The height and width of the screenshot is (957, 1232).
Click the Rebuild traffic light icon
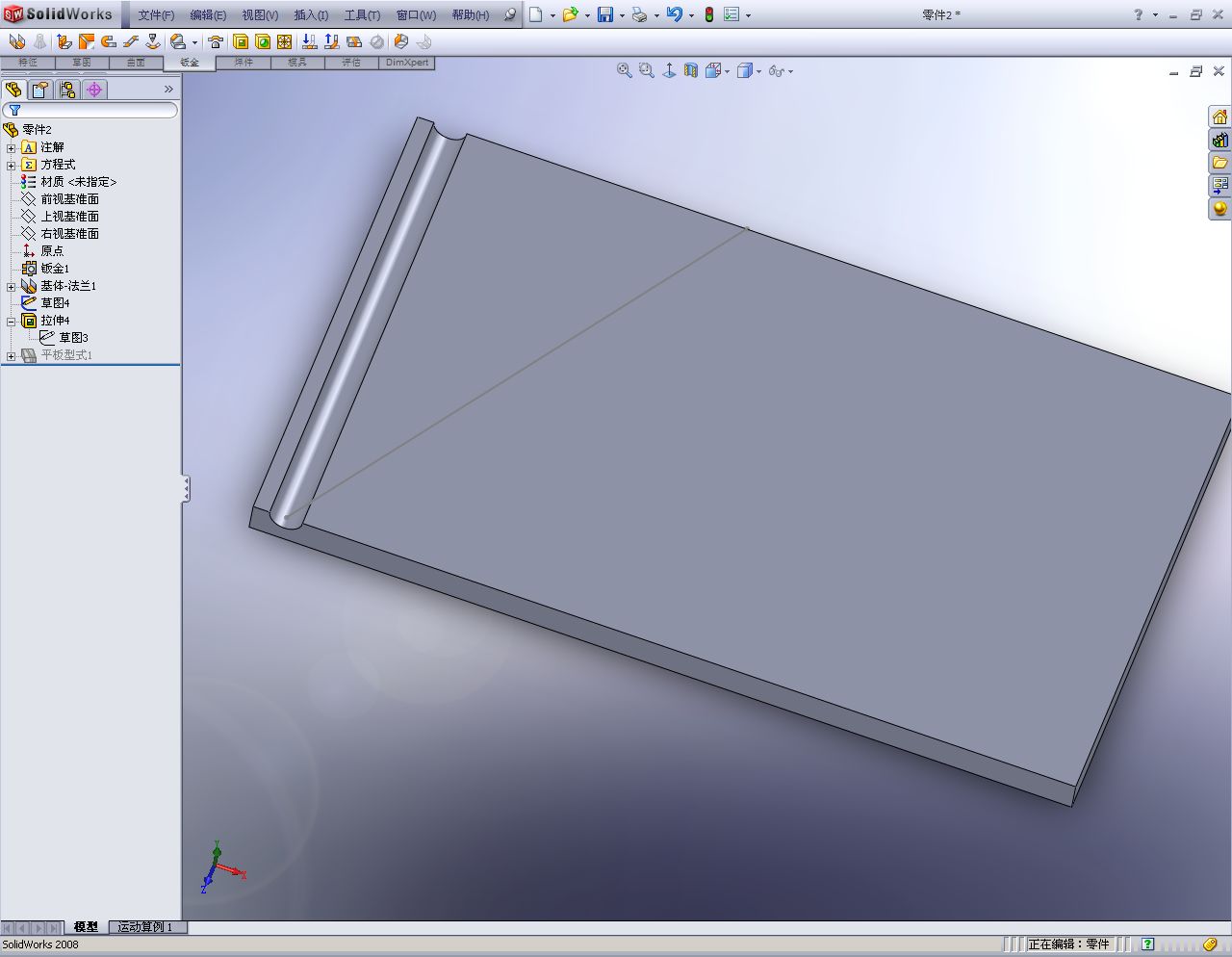click(709, 14)
